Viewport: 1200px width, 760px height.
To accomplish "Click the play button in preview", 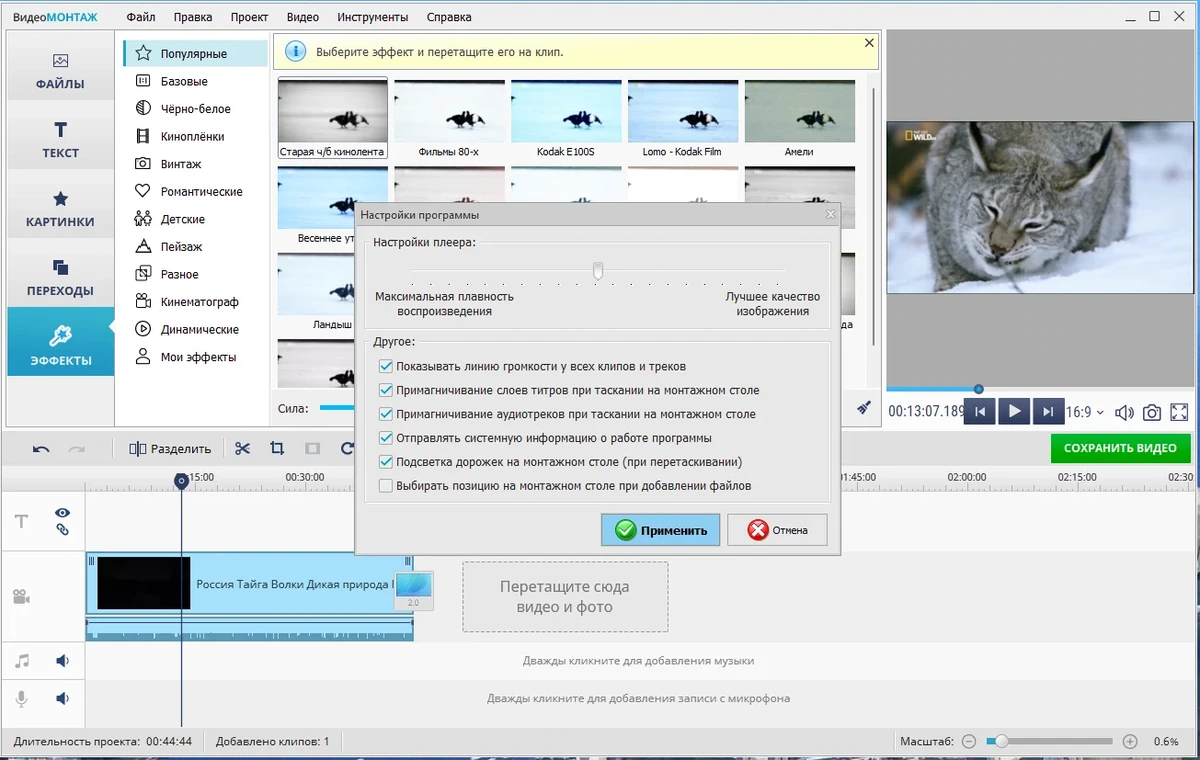I will 1014,411.
